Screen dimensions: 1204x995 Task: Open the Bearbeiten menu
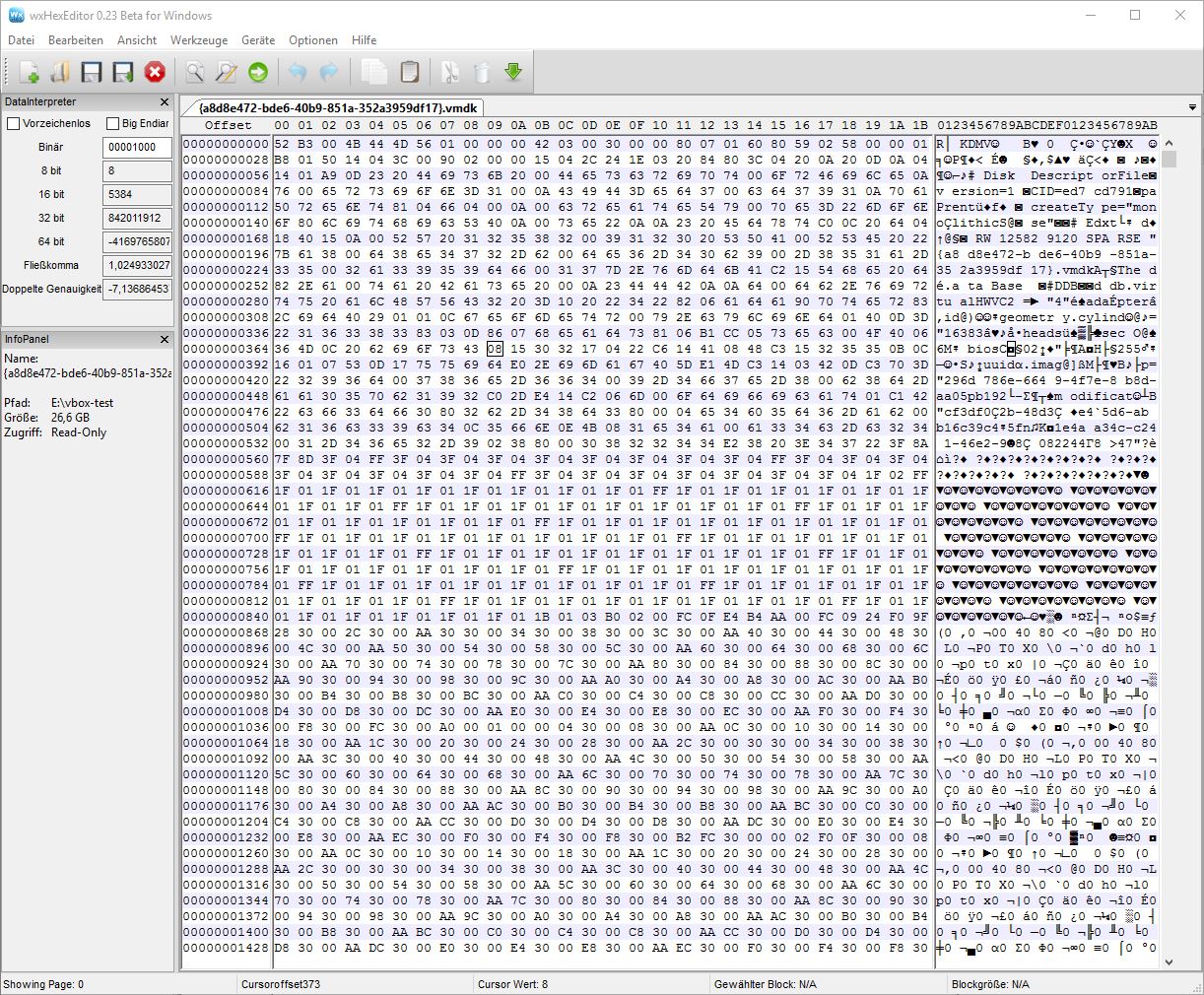76,40
